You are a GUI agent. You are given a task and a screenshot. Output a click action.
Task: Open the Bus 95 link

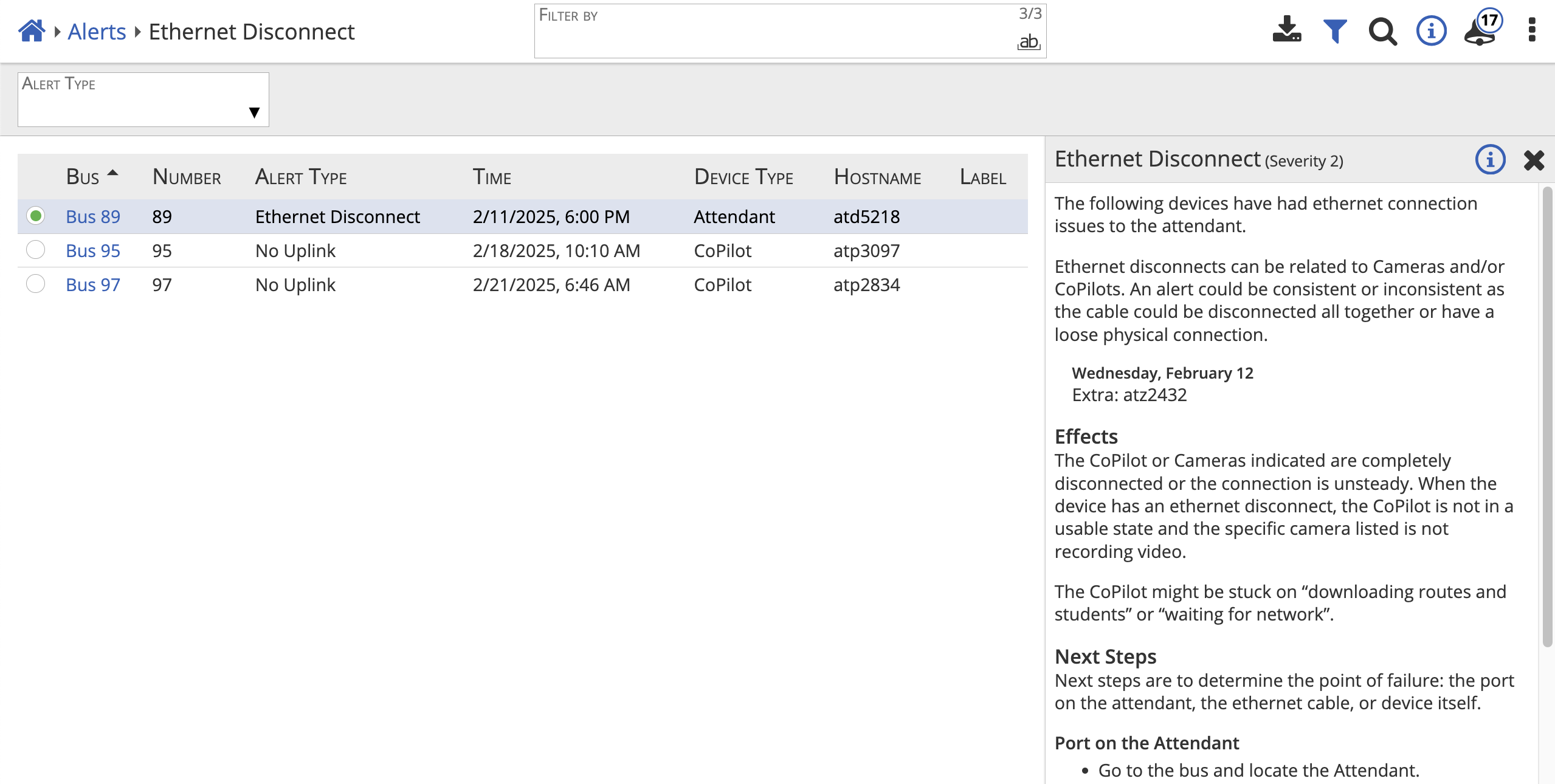(93, 250)
